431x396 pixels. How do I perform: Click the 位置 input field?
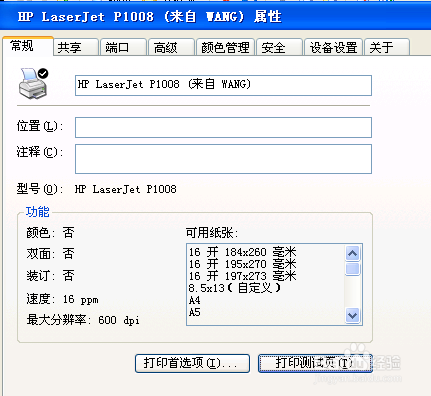[223, 127]
